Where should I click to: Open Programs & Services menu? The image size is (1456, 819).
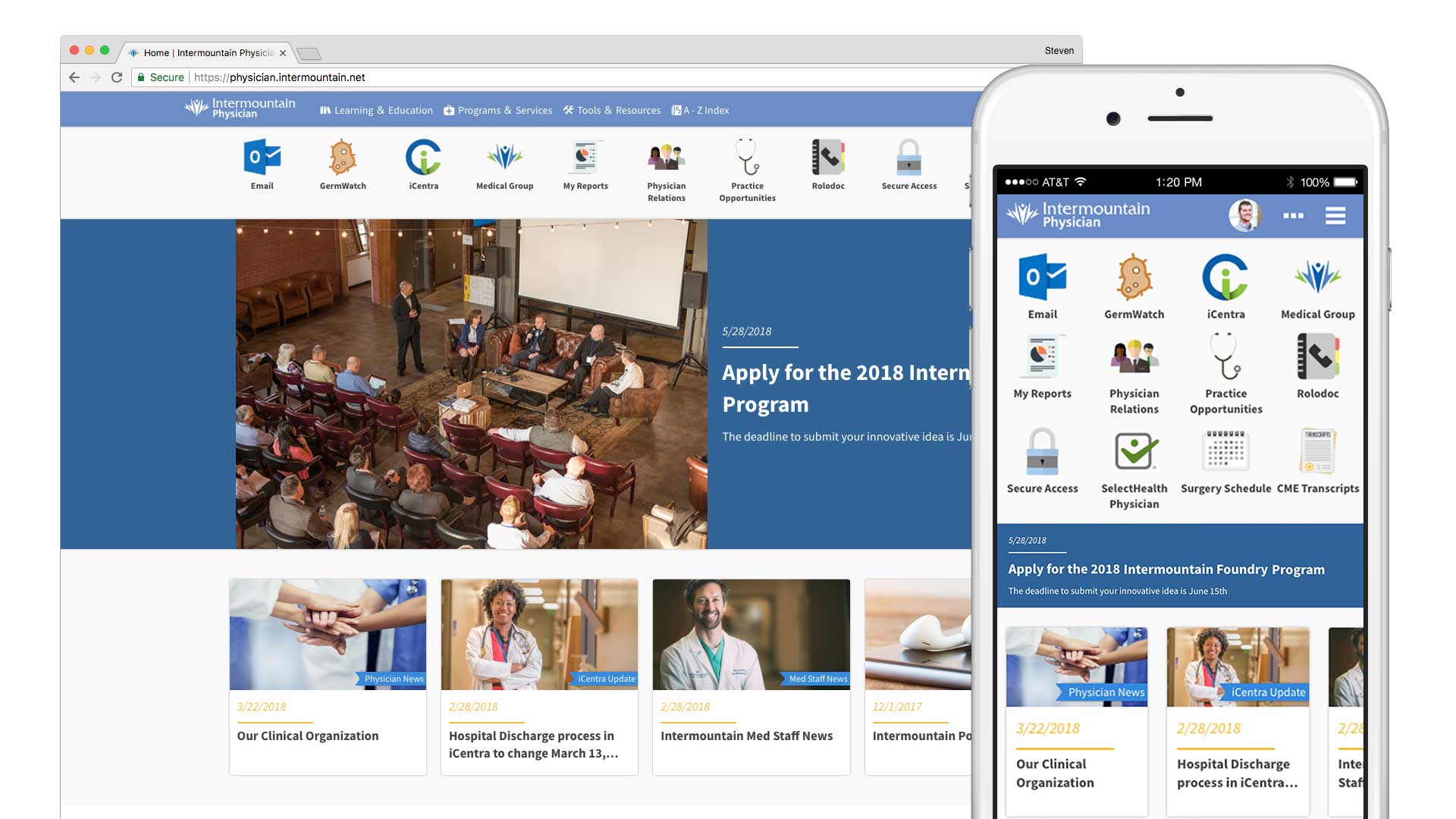(497, 110)
